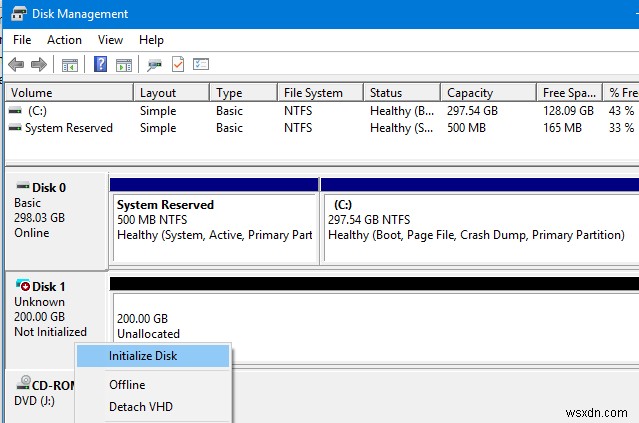The image size is (639, 423).
Task: Click the Online status under Disk 0
Action: click(x=32, y=233)
